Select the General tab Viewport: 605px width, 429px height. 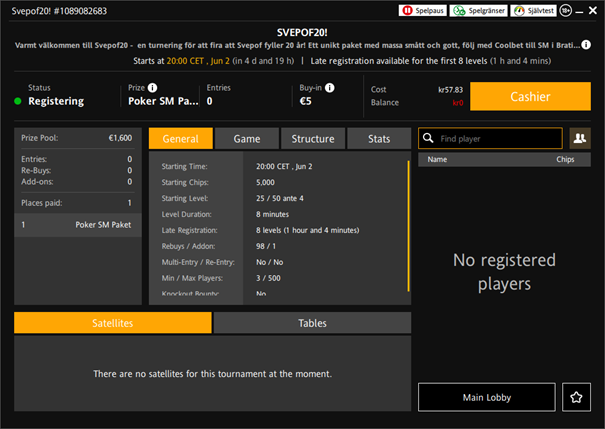(180, 139)
